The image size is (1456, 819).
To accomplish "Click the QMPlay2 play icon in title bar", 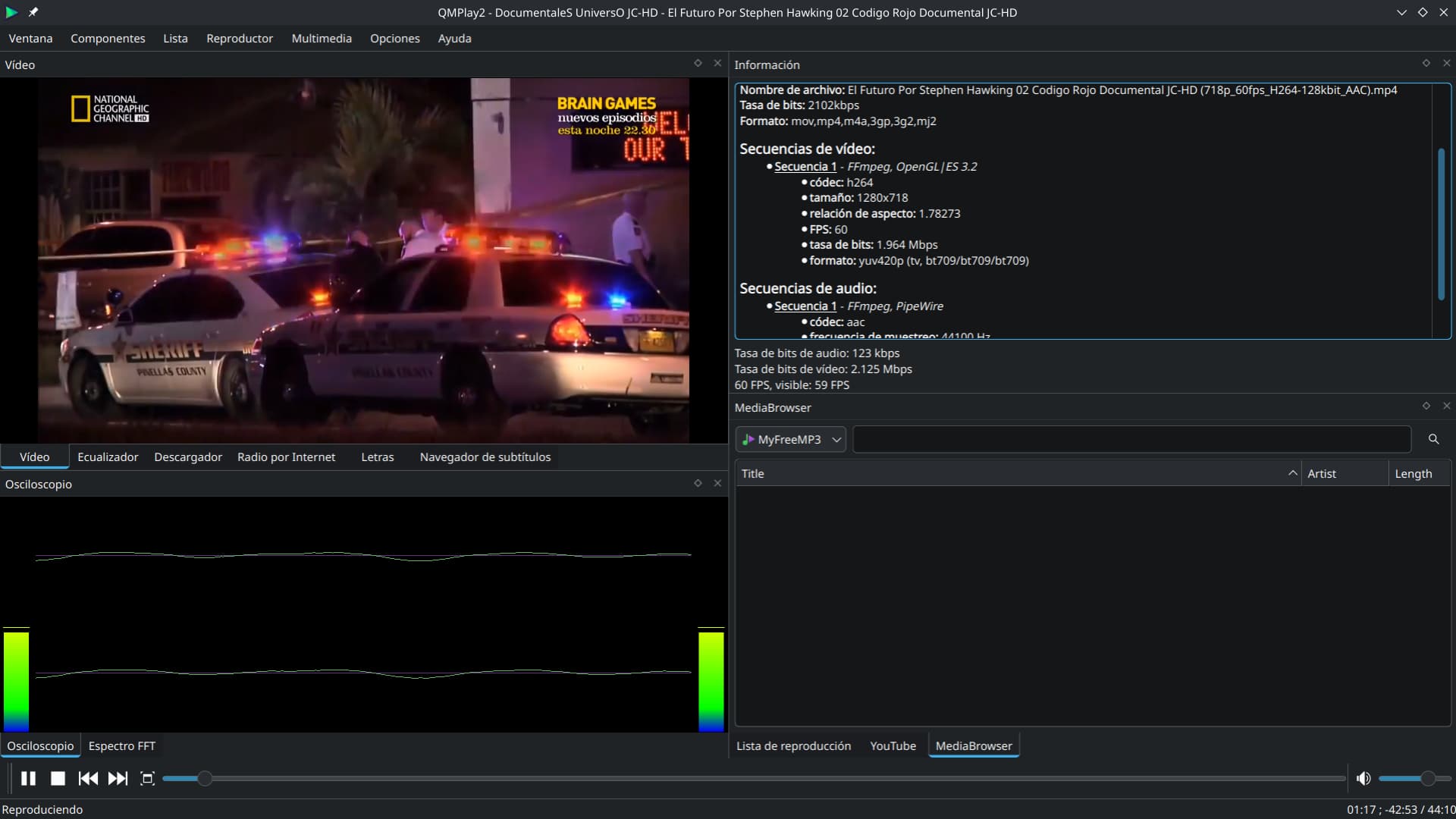I will 11,12.
